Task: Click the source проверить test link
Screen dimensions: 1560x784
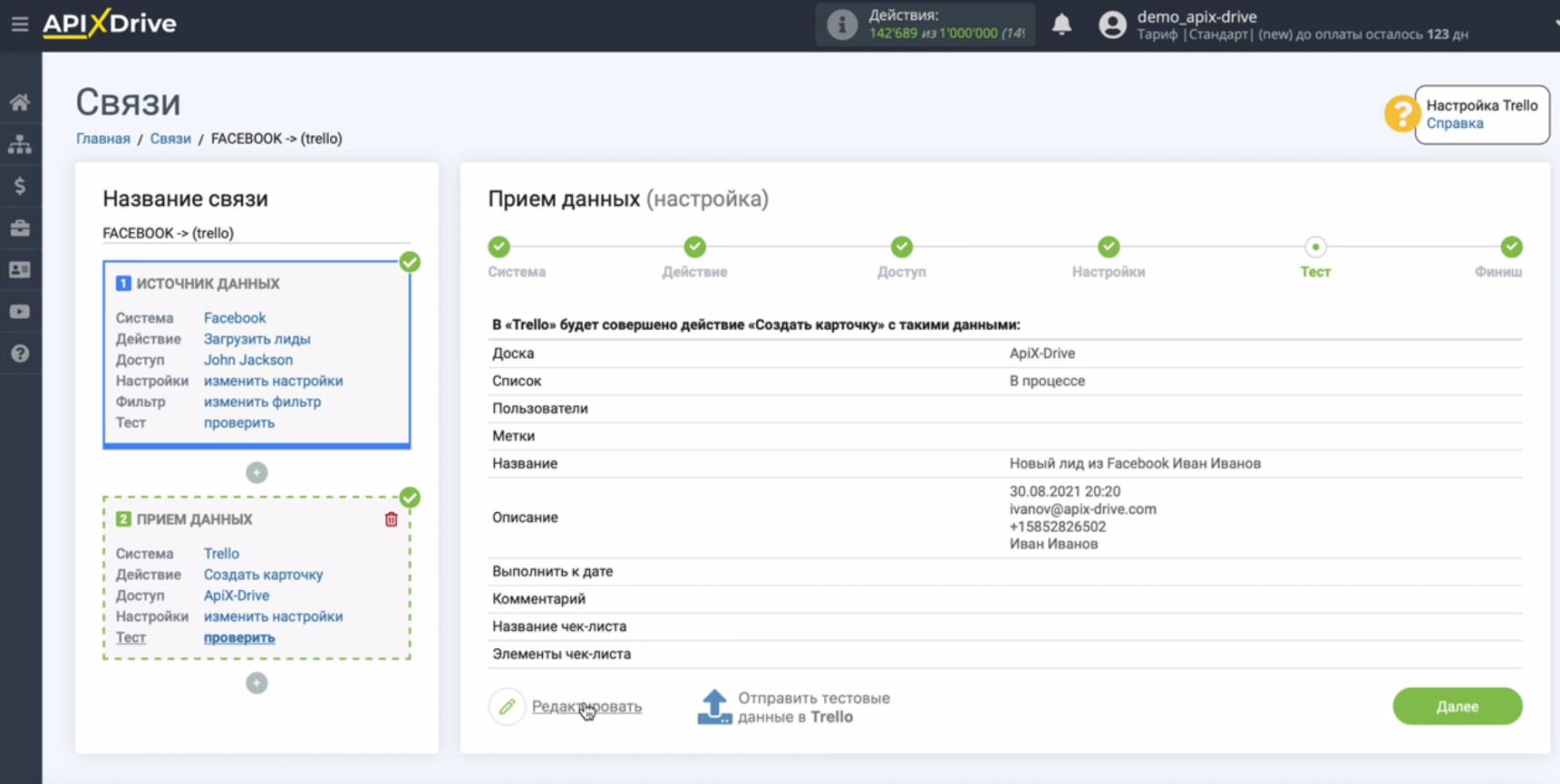Action: point(239,422)
